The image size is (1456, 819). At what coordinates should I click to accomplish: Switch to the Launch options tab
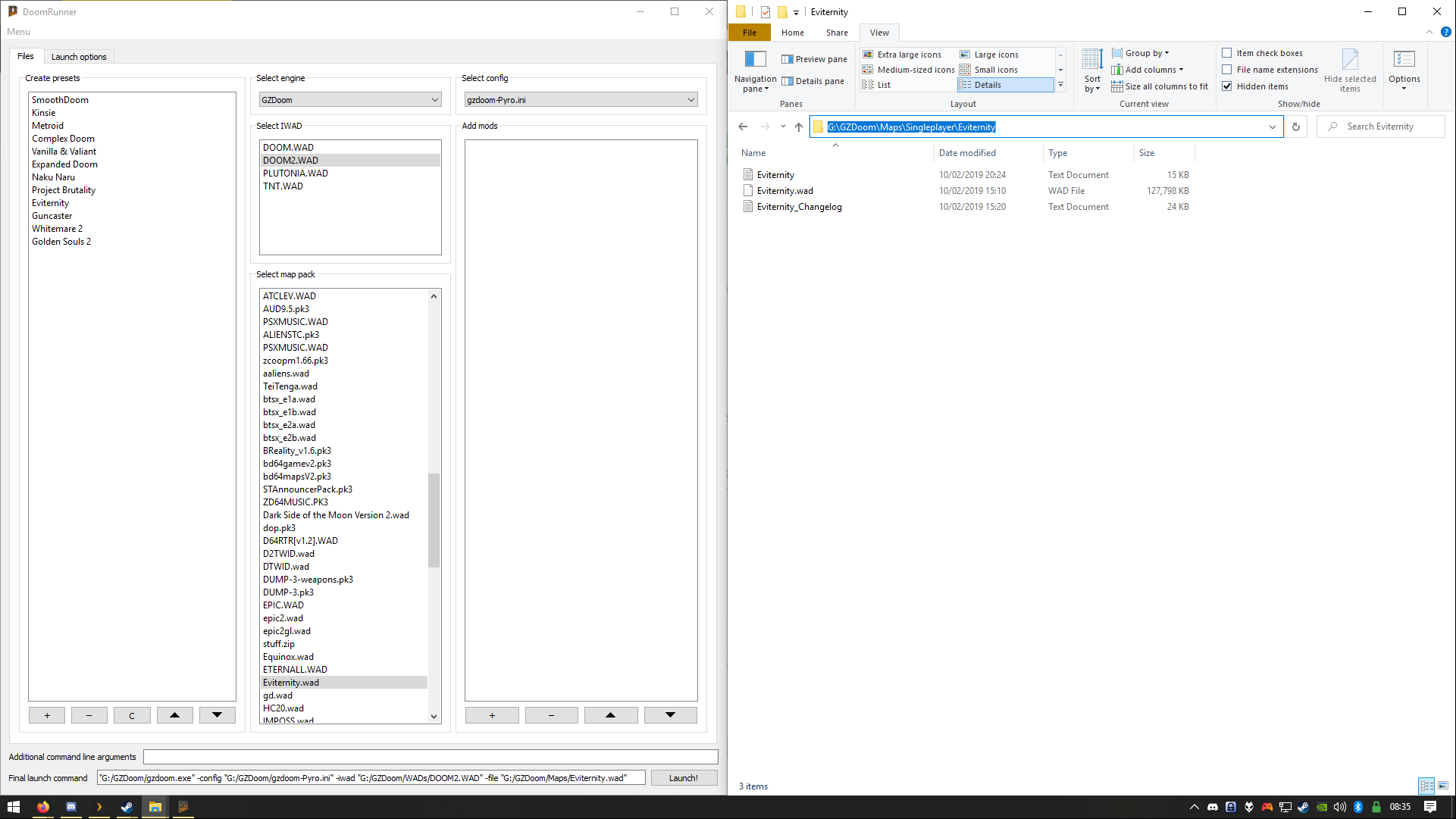[79, 56]
